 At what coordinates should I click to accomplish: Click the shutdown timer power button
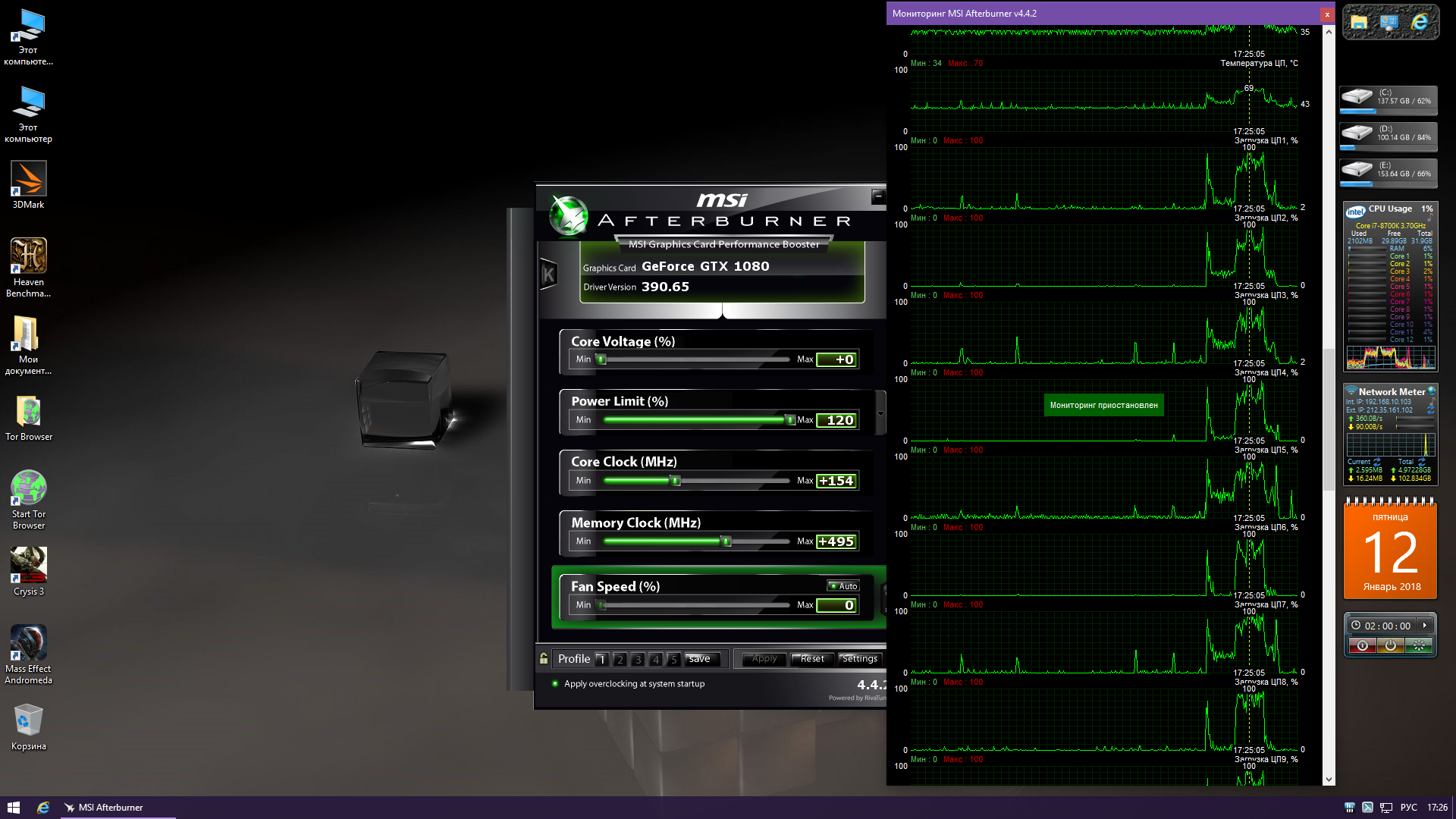click(1390, 645)
